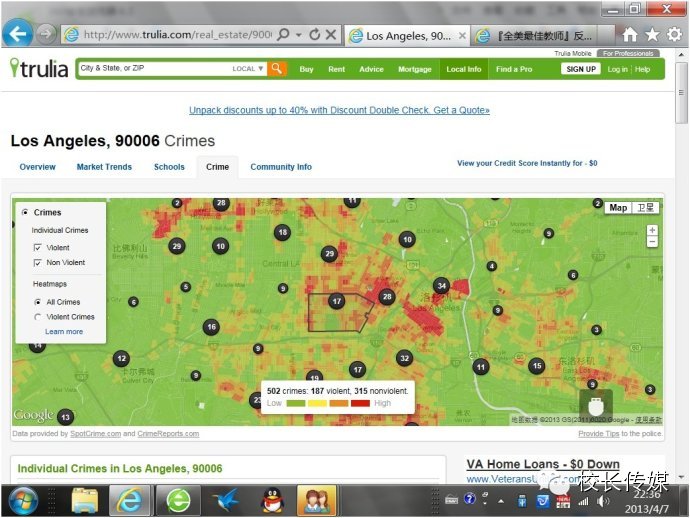
Task: Open the Help link
Action: (x=642, y=69)
